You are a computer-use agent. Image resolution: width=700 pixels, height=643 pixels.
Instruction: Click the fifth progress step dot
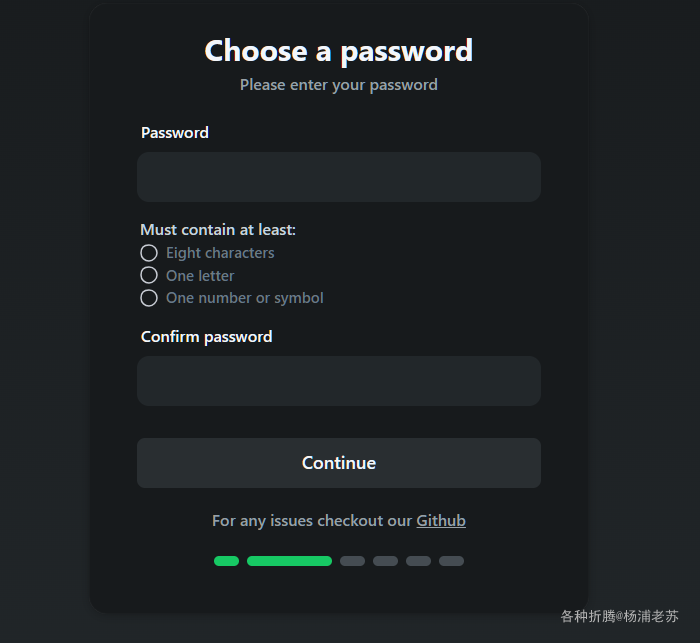(418, 561)
